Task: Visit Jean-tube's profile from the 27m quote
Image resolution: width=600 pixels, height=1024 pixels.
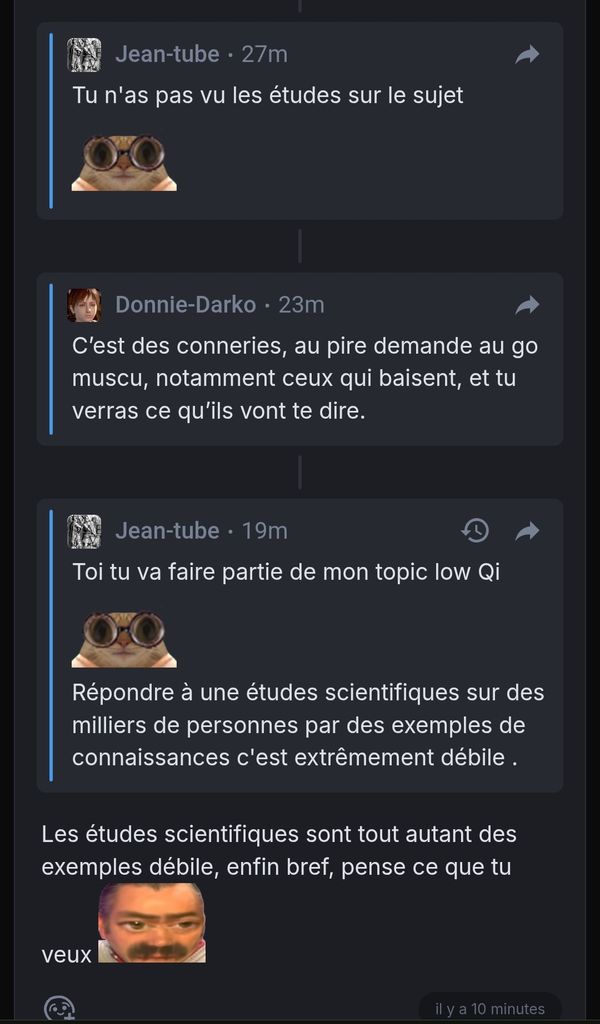Action: [167, 55]
